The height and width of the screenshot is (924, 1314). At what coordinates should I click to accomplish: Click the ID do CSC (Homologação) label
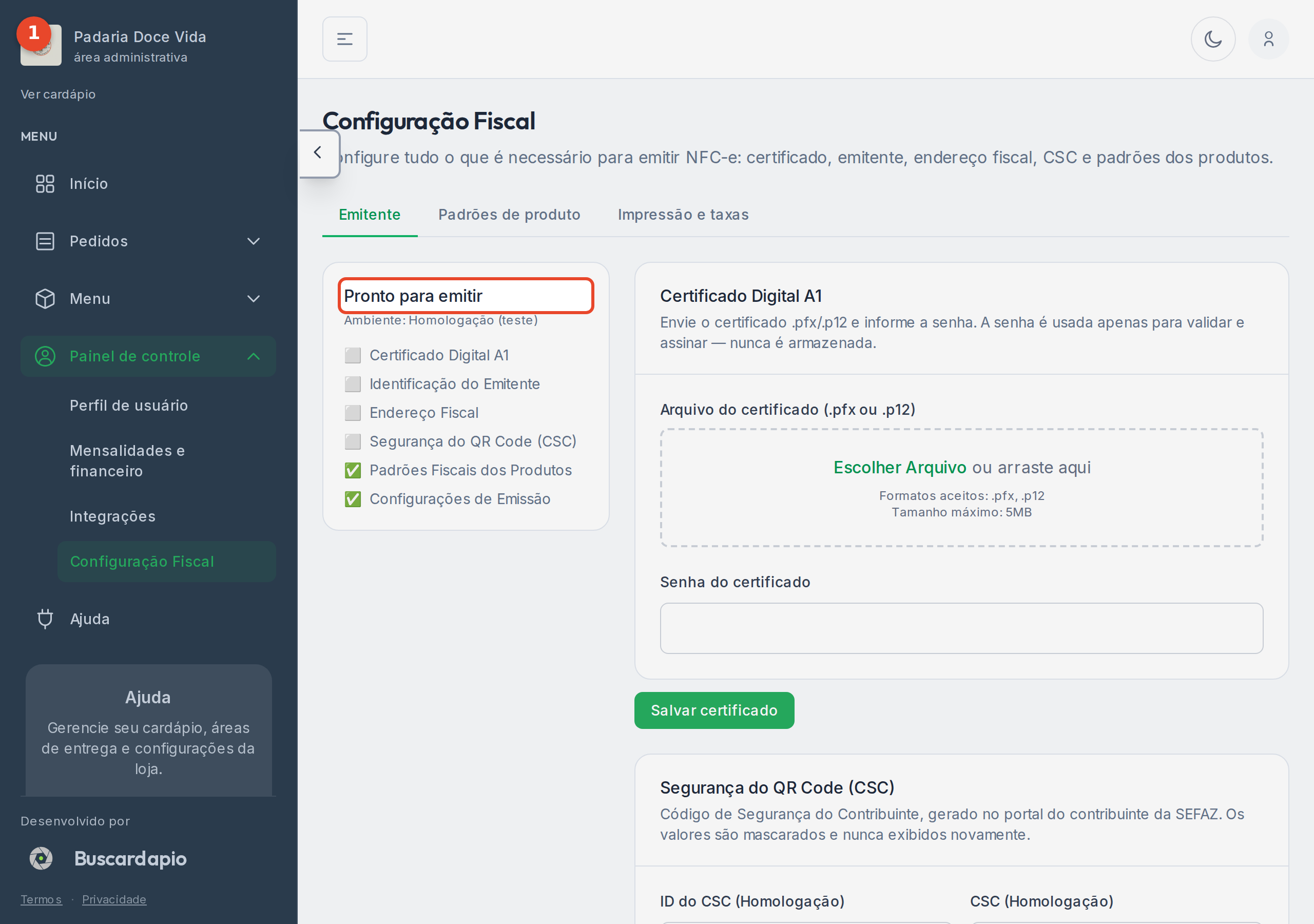tap(752, 901)
